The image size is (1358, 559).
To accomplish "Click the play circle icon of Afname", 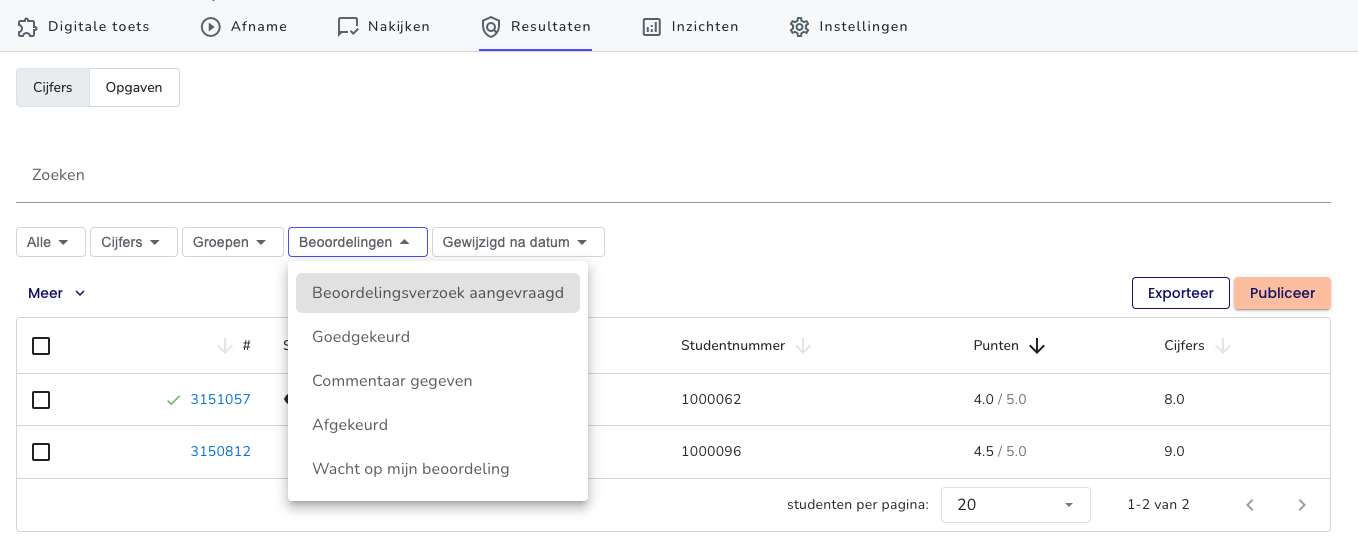I will pyautogui.click(x=211, y=27).
